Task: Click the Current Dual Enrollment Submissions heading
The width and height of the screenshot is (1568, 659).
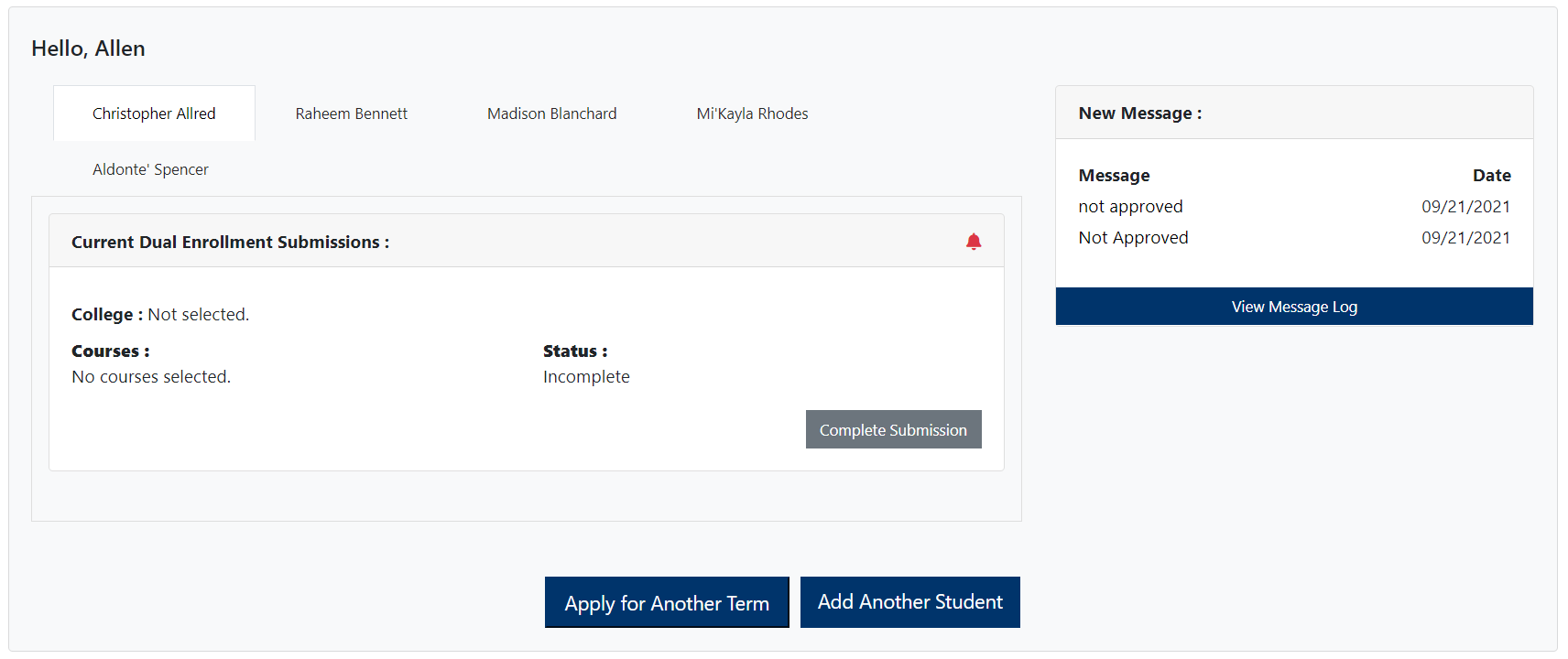Action: coord(230,243)
